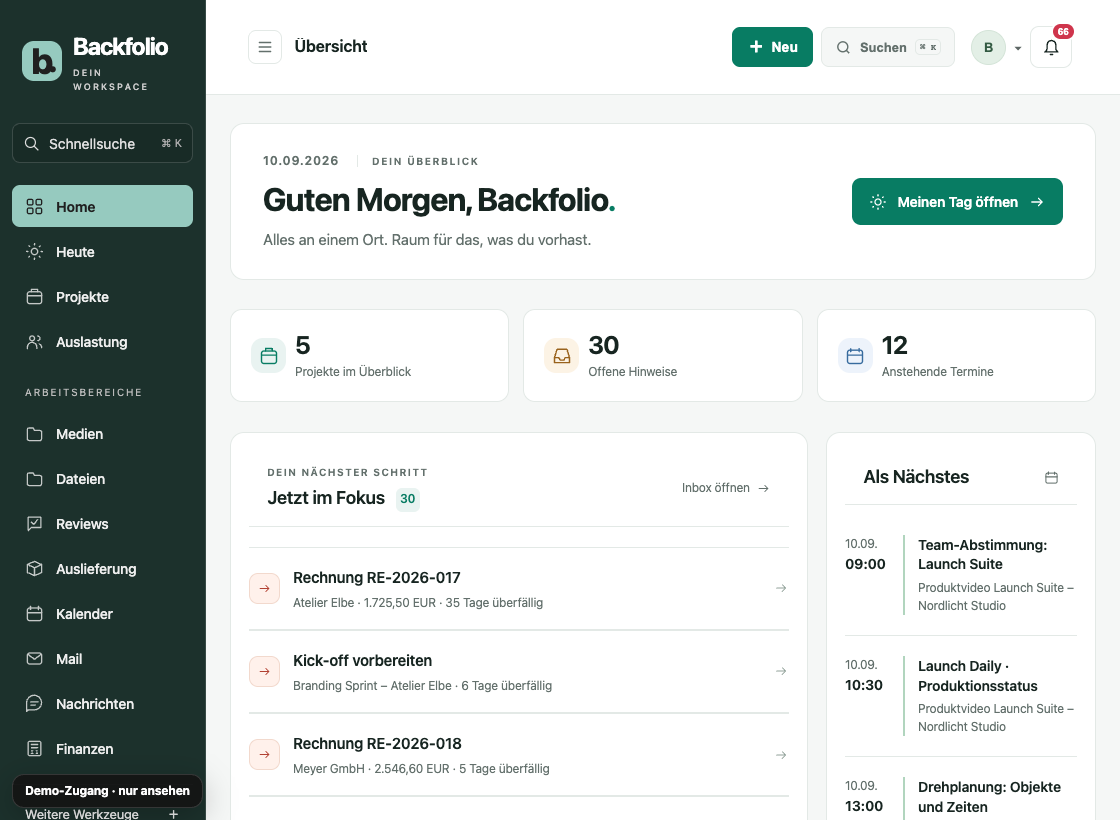
Task: Click Meinen Tag öffnen button
Action: click(x=957, y=201)
